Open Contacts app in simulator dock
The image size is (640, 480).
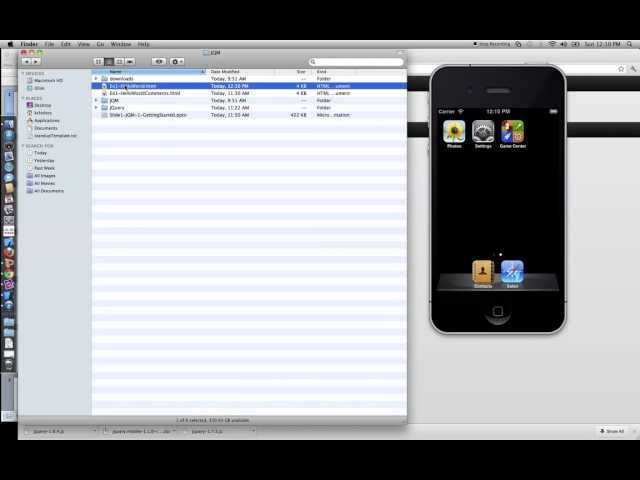pyautogui.click(x=483, y=272)
